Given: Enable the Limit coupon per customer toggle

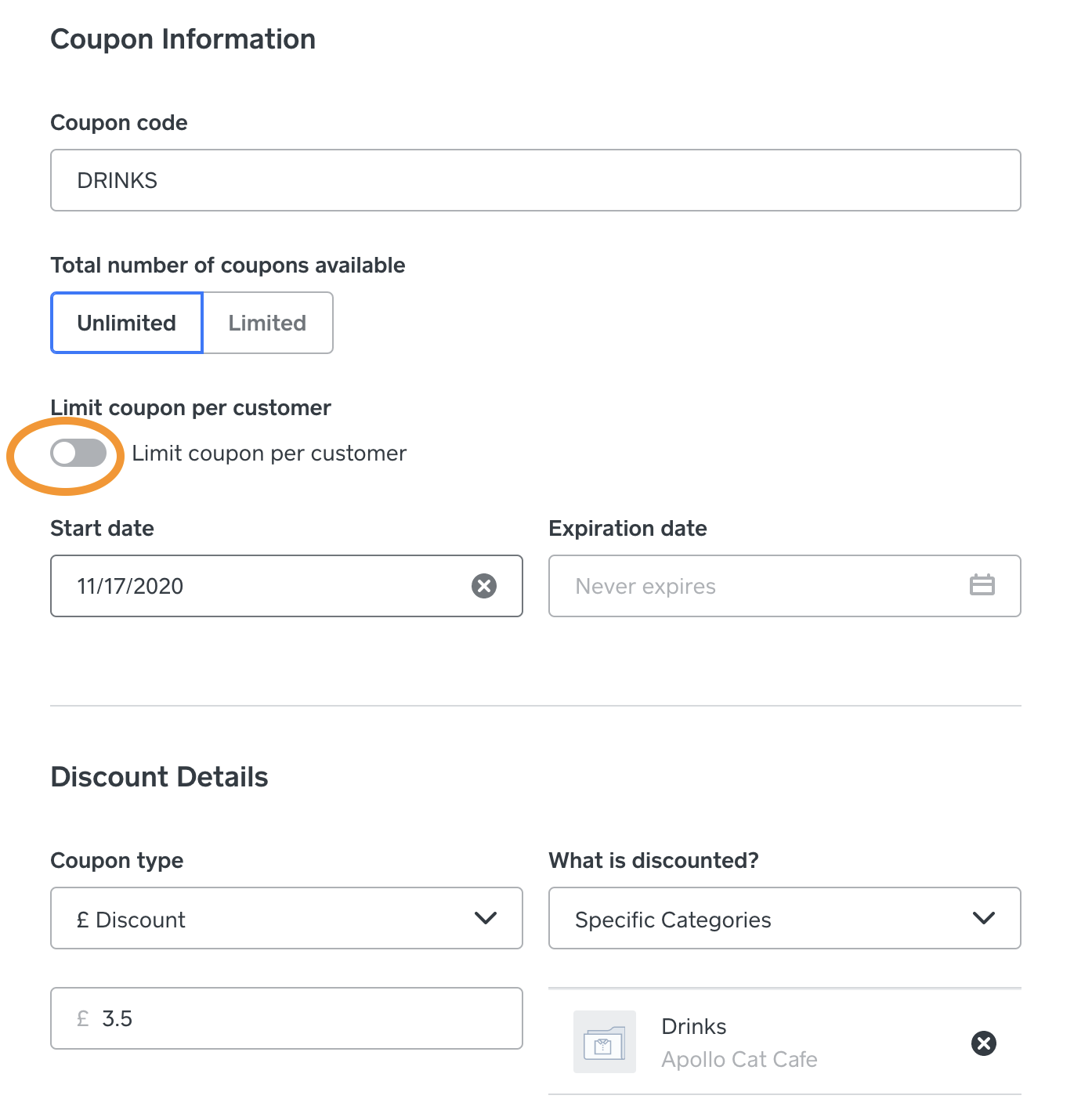Looking at the screenshot, I should click(78, 454).
